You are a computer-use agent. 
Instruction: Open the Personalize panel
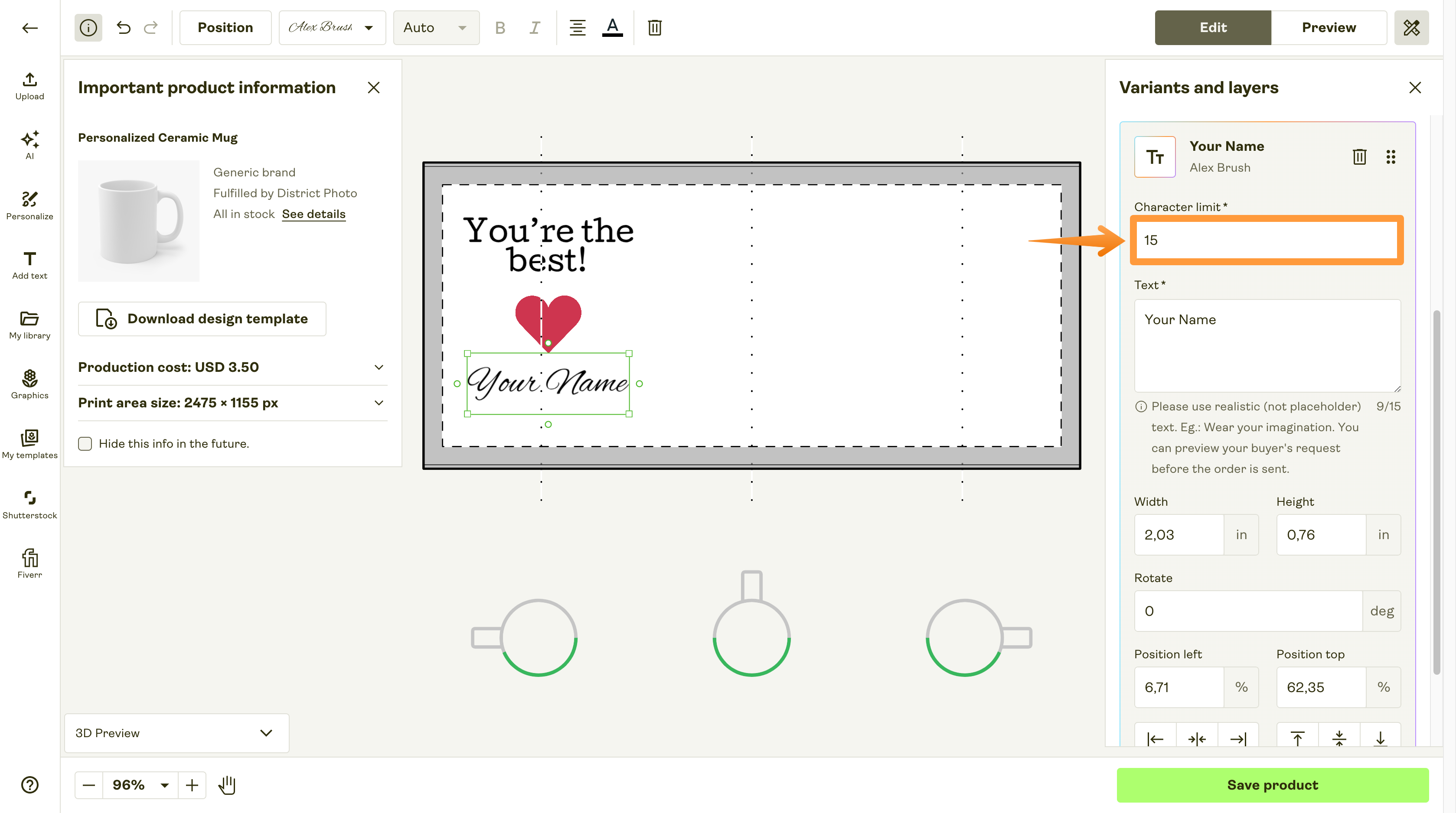[x=29, y=206]
